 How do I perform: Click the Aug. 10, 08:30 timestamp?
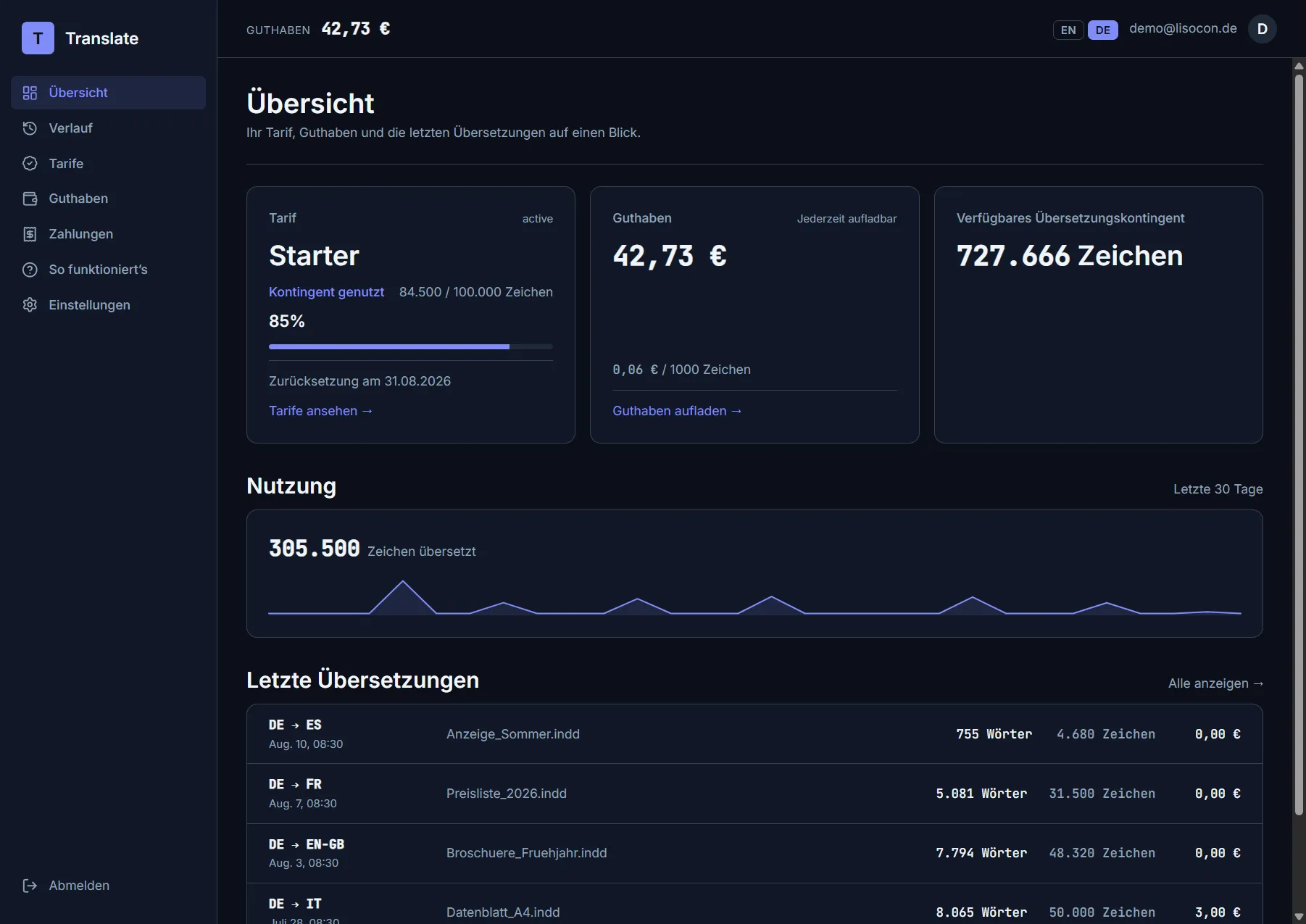(x=306, y=744)
